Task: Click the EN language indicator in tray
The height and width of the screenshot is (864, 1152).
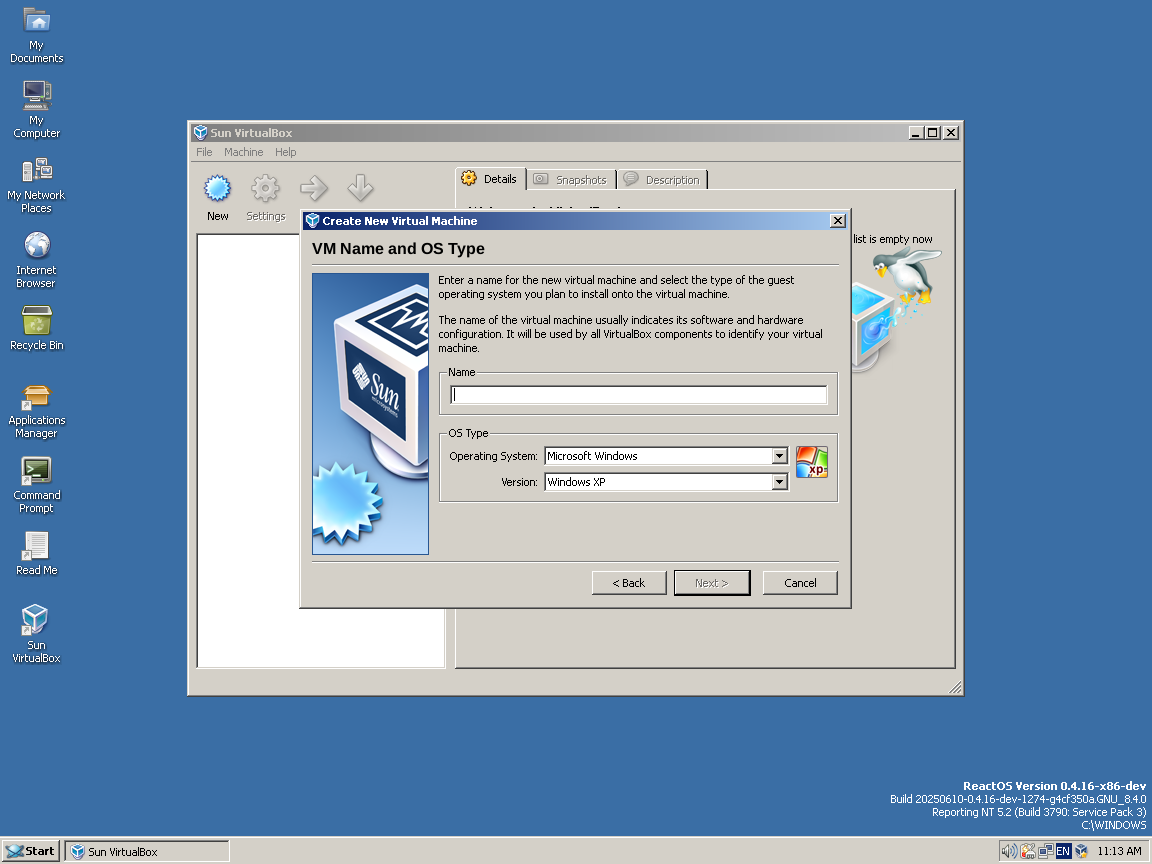Action: (x=1063, y=852)
